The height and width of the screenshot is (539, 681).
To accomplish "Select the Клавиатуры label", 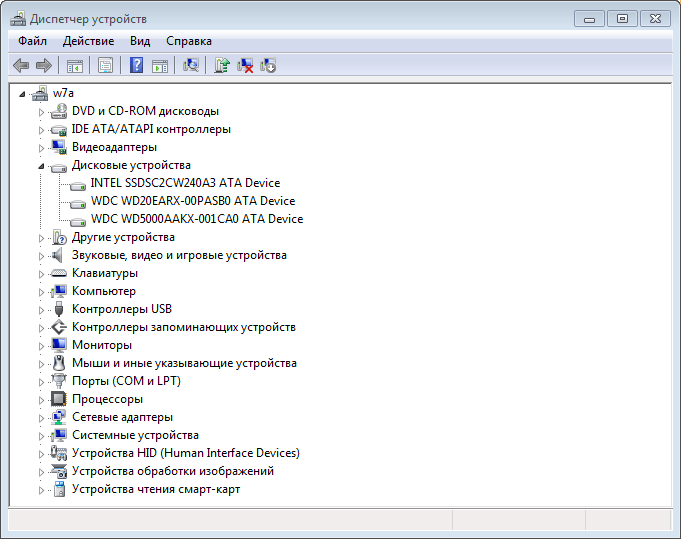I will (105, 273).
